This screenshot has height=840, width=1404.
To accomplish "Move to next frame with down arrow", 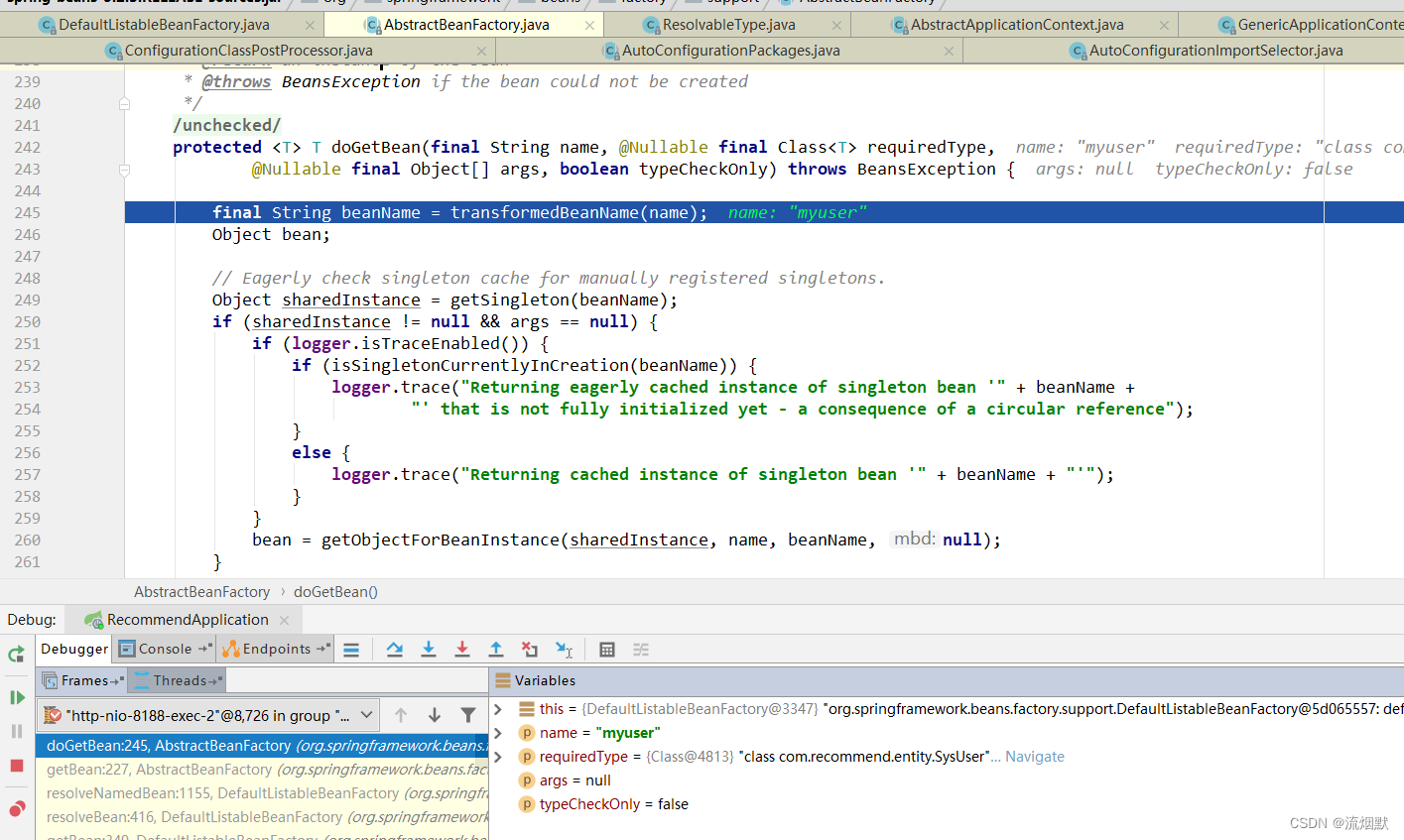I will (x=435, y=715).
